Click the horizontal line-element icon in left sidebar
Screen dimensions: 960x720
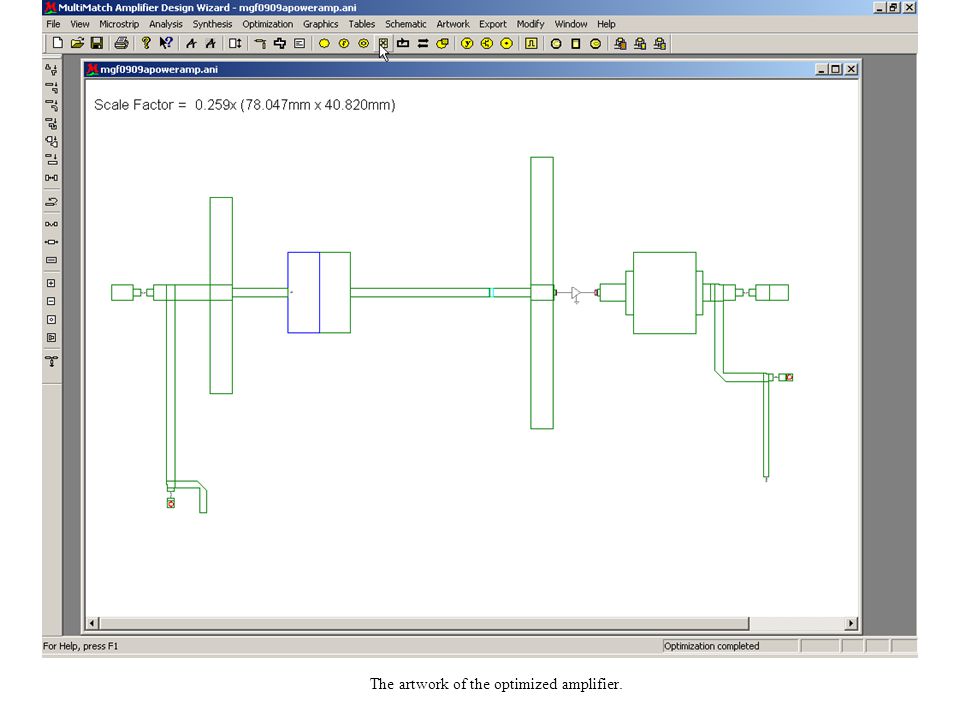[x=51, y=242]
